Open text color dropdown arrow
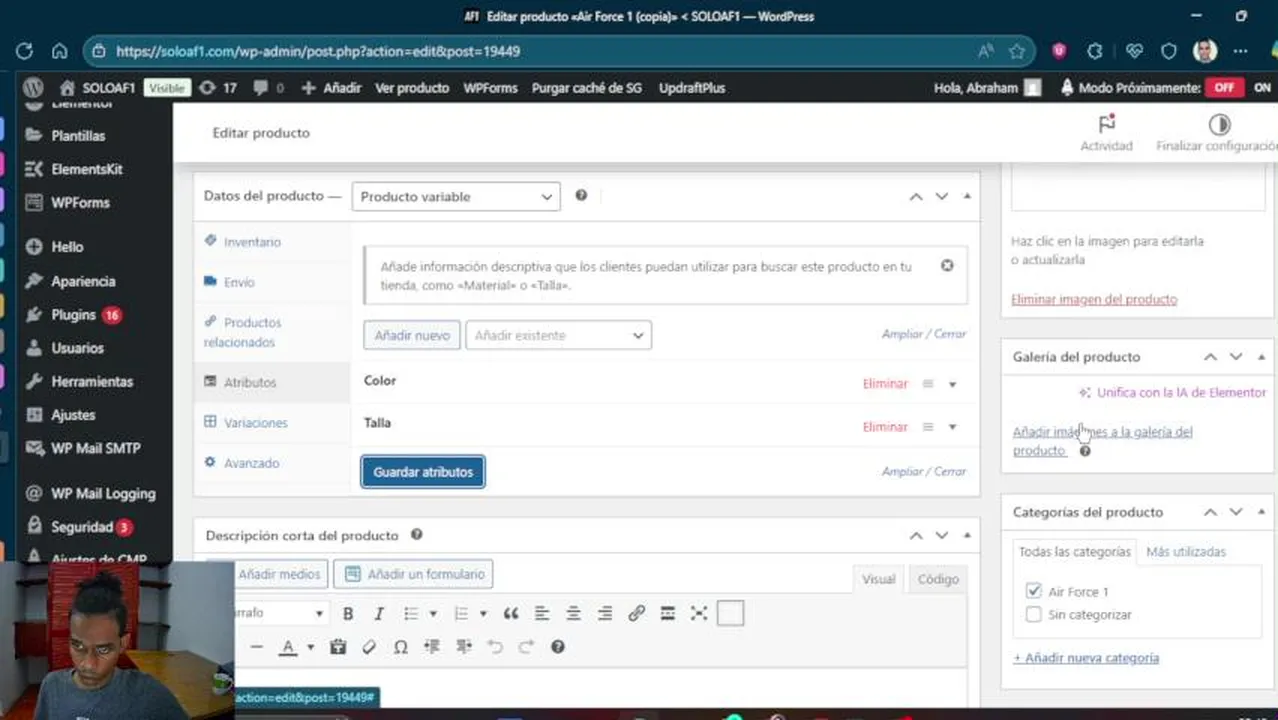The width and height of the screenshot is (1278, 720). click(x=310, y=647)
